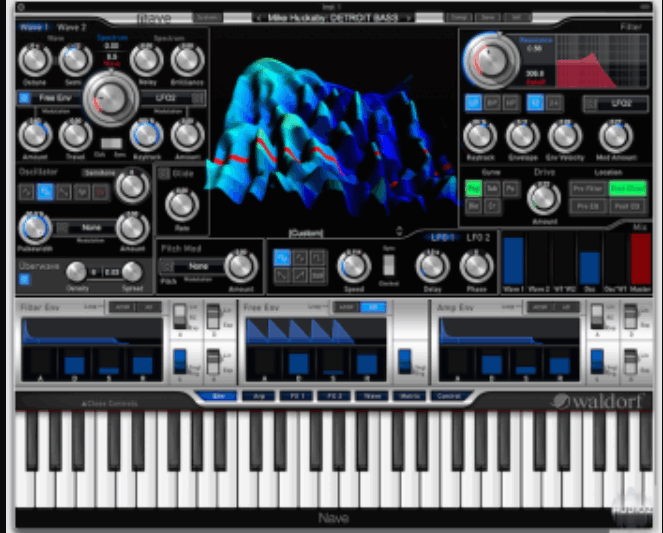Click the Octave knob
This screenshot has height=533, width=663.
click(35, 60)
